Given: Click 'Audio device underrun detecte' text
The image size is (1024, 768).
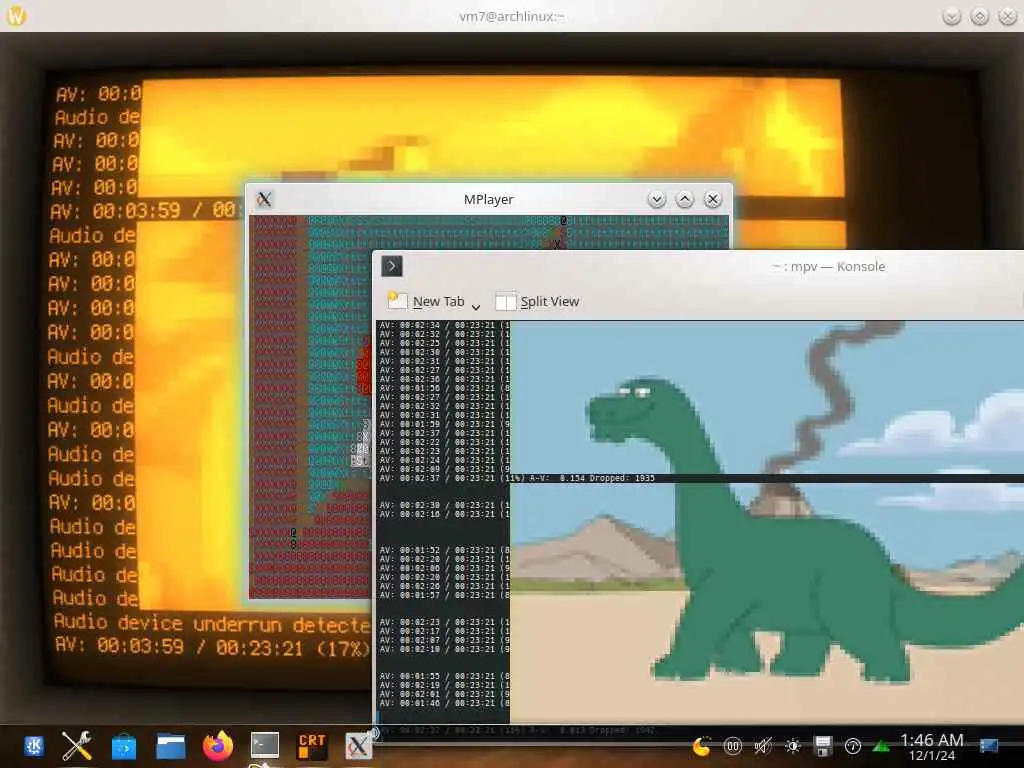Looking at the screenshot, I should point(212,624).
